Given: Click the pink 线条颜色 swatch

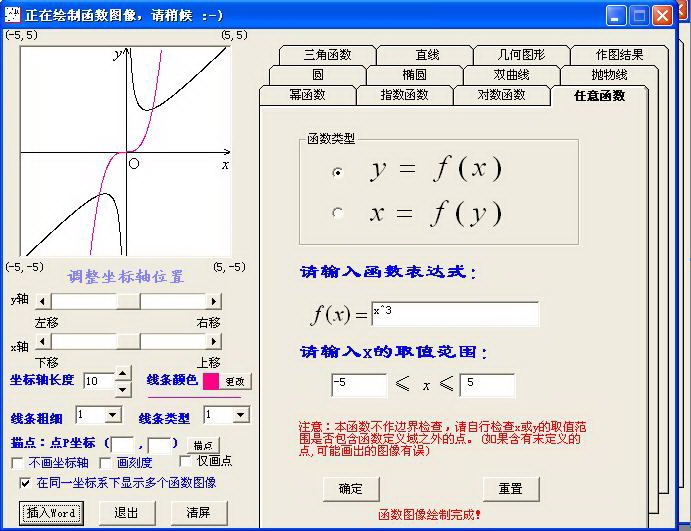Looking at the screenshot, I should [211, 381].
